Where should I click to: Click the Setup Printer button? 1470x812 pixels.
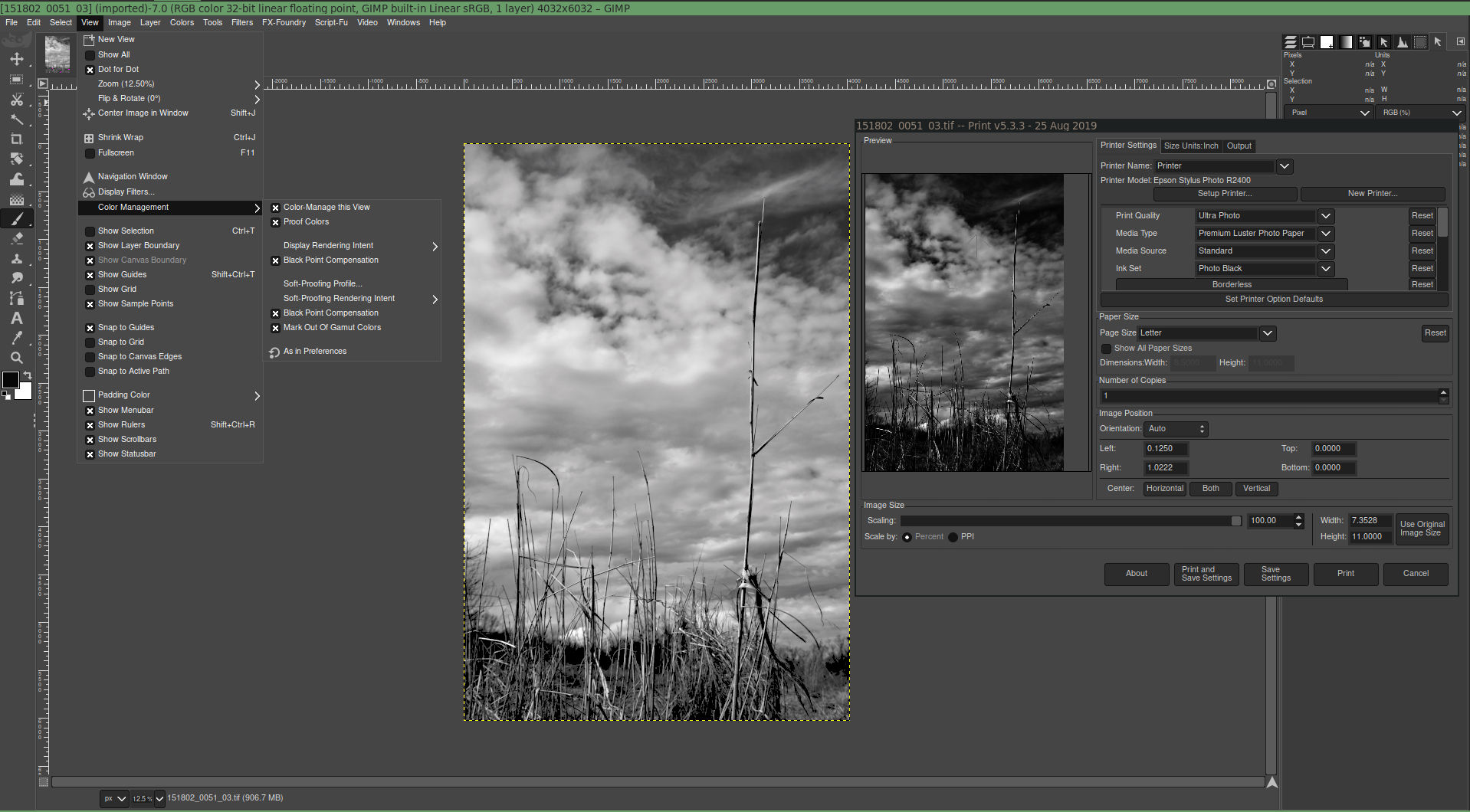[1224, 194]
